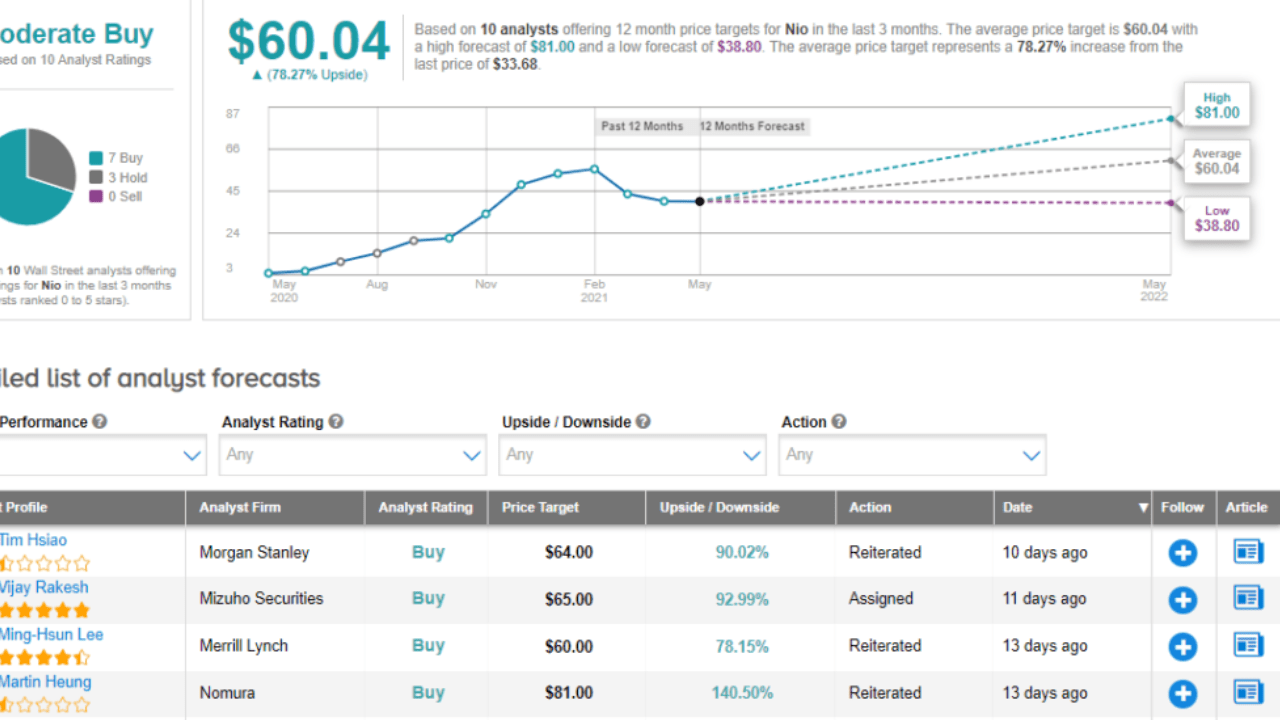This screenshot has height=720, width=1280.
Task: Click purple Sell legend swatch
Action: pyautogui.click(x=96, y=196)
